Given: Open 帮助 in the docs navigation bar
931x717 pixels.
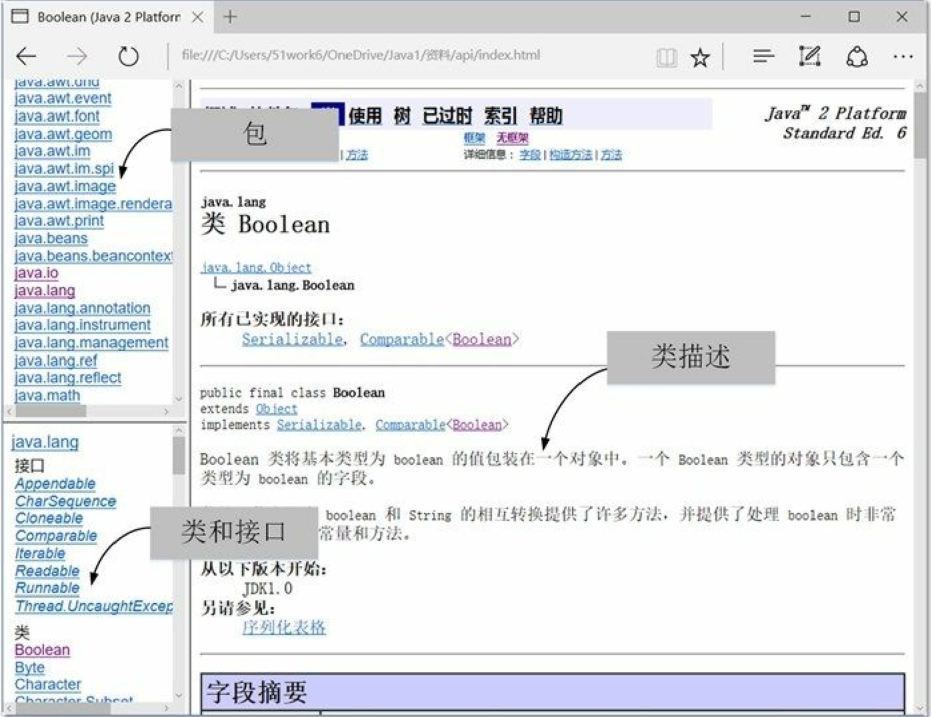Looking at the screenshot, I should pyautogui.click(x=546, y=115).
